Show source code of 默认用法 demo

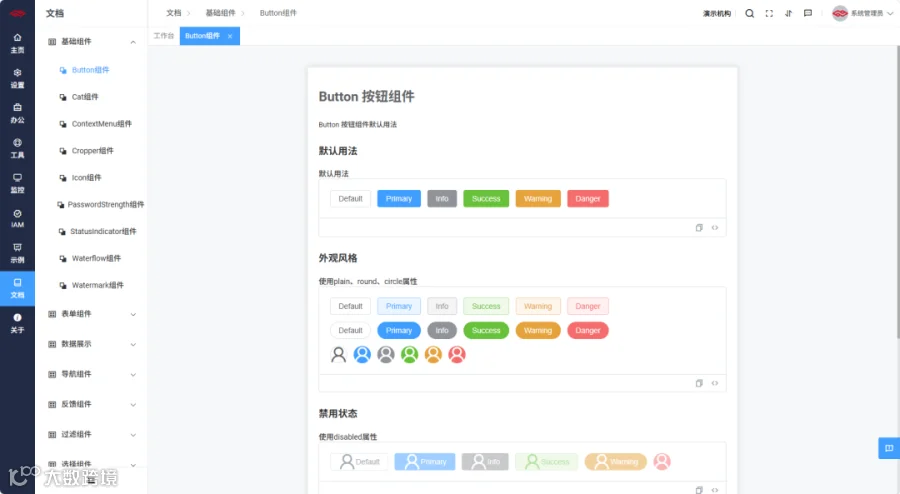point(715,228)
